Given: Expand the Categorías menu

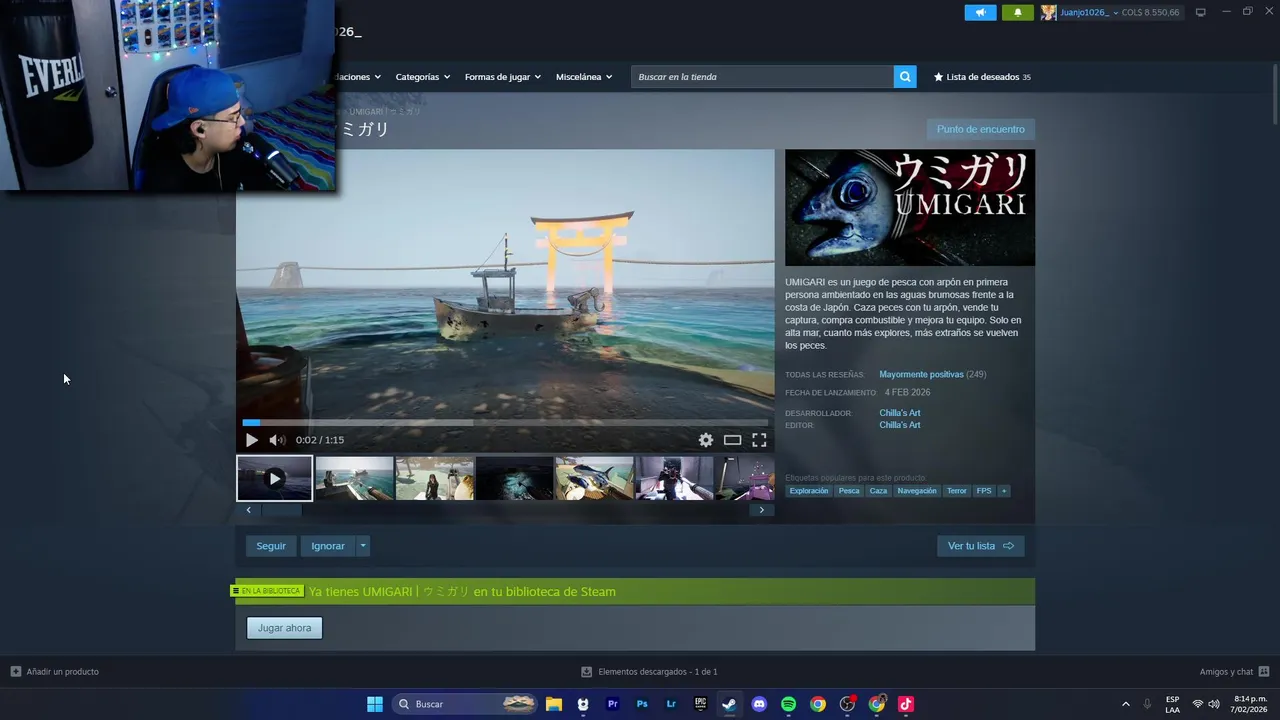Looking at the screenshot, I should pyautogui.click(x=422, y=77).
